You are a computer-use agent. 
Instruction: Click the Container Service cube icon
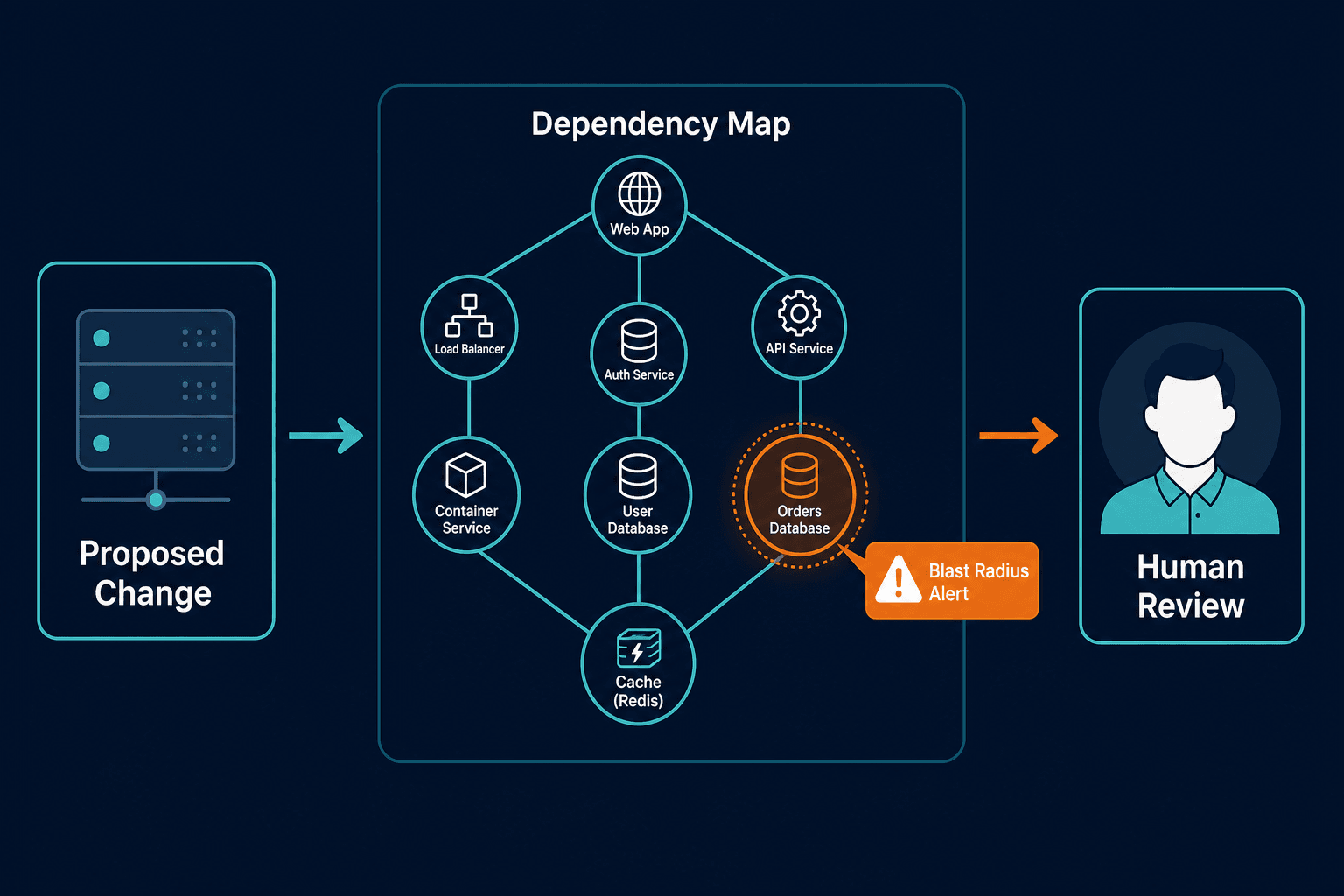coord(465,475)
